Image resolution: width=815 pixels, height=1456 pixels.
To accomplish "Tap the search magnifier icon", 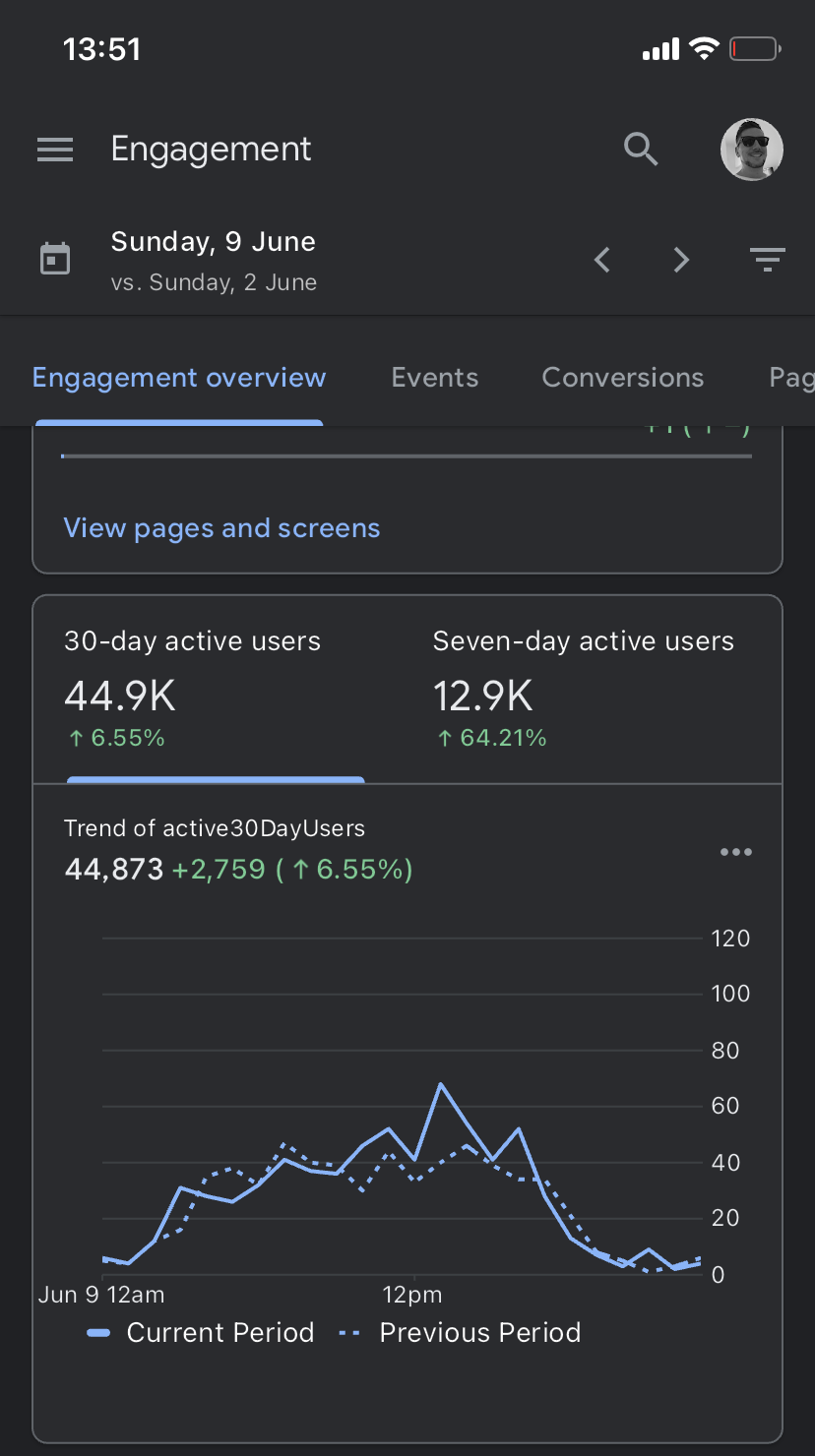I will pyautogui.click(x=641, y=150).
